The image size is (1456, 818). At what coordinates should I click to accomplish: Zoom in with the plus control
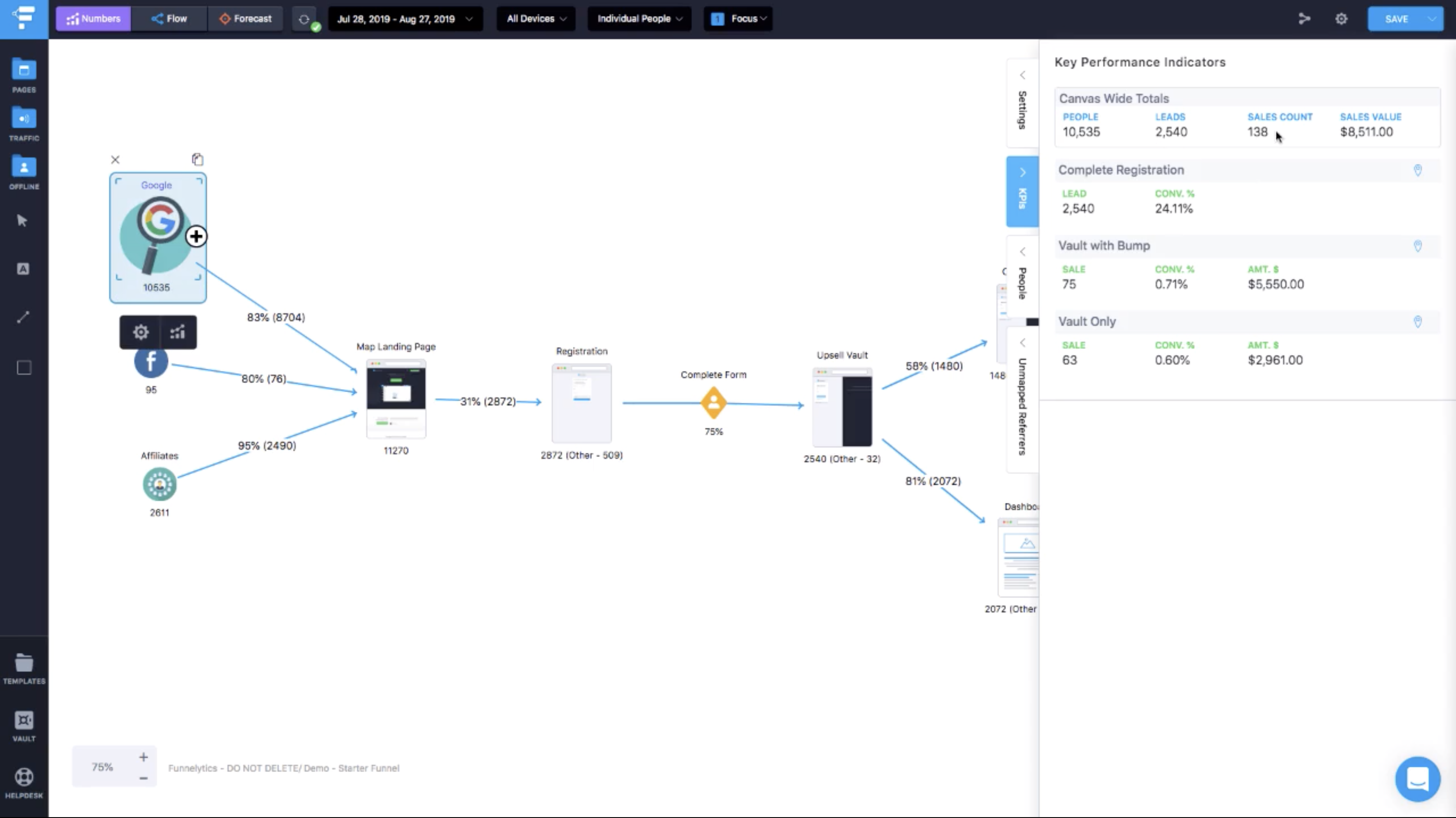click(143, 757)
